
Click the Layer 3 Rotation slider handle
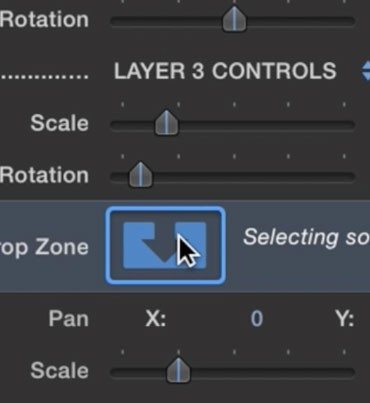click(x=141, y=175)
